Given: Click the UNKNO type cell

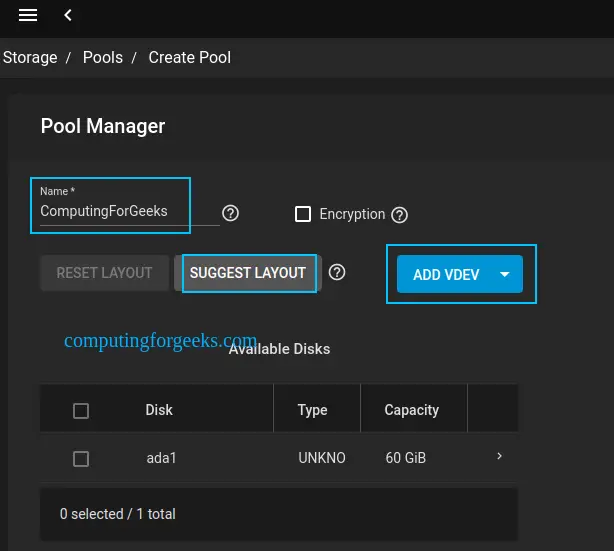Looking at the screenshot, I should [322, 458].
